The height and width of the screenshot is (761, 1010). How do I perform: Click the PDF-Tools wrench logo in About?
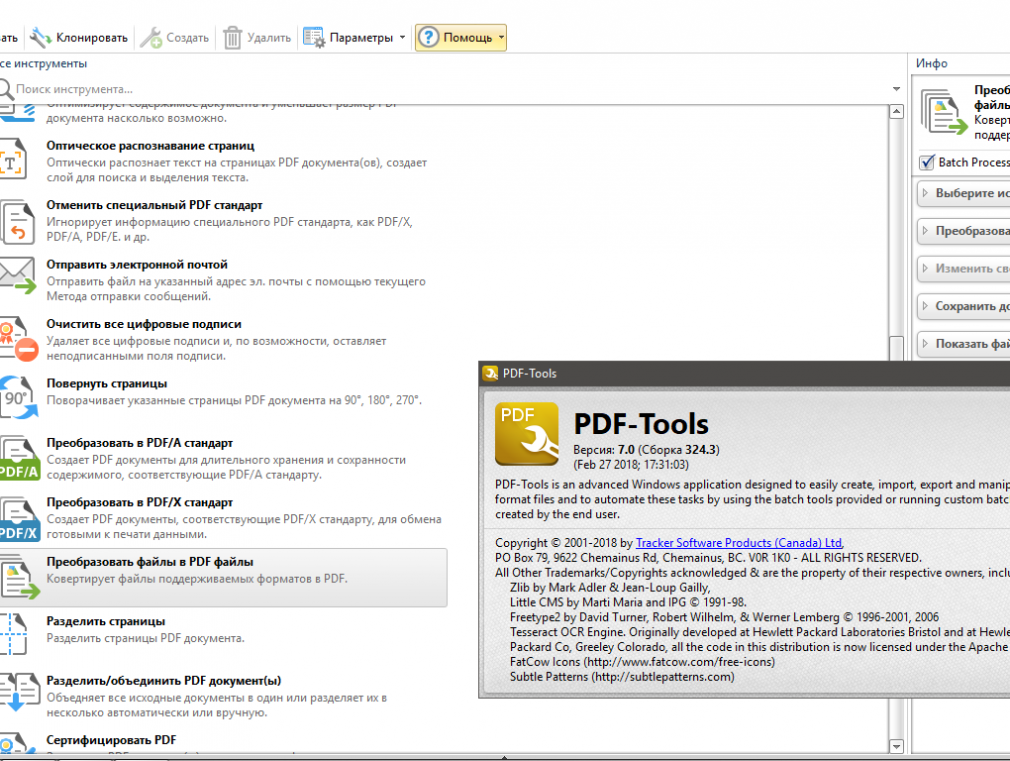click(526, 434)
